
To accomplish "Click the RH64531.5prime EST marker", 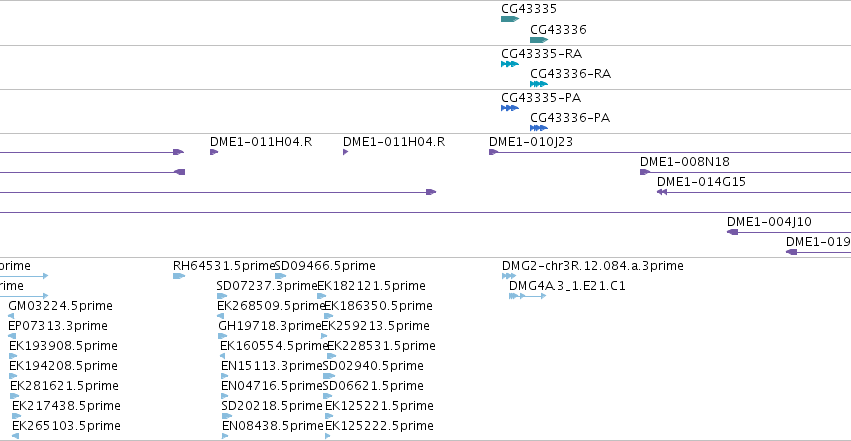I will point(179,276).
